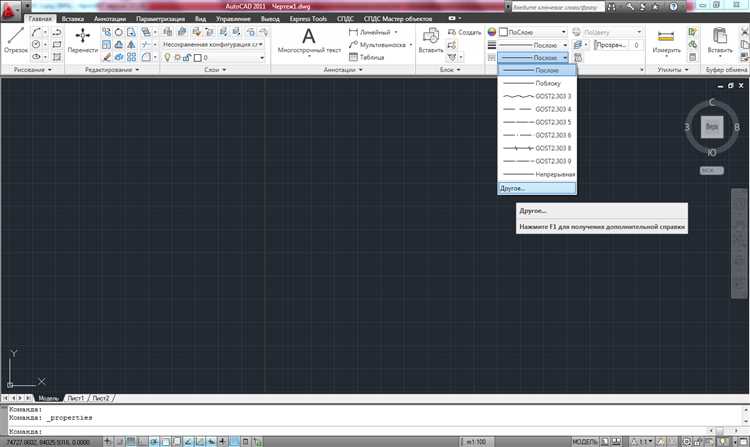Image resolution: width=750 pixels, height=447 pixels.
Task: Choose the Многострочный текст tool
Action: point(309,40)
